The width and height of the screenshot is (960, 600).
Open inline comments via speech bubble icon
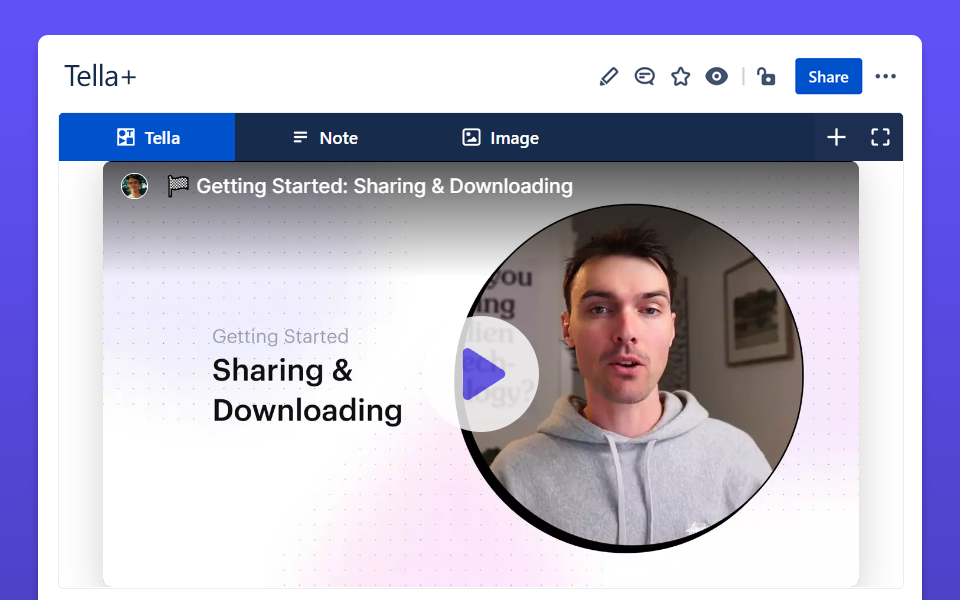(x=645, y=77)
